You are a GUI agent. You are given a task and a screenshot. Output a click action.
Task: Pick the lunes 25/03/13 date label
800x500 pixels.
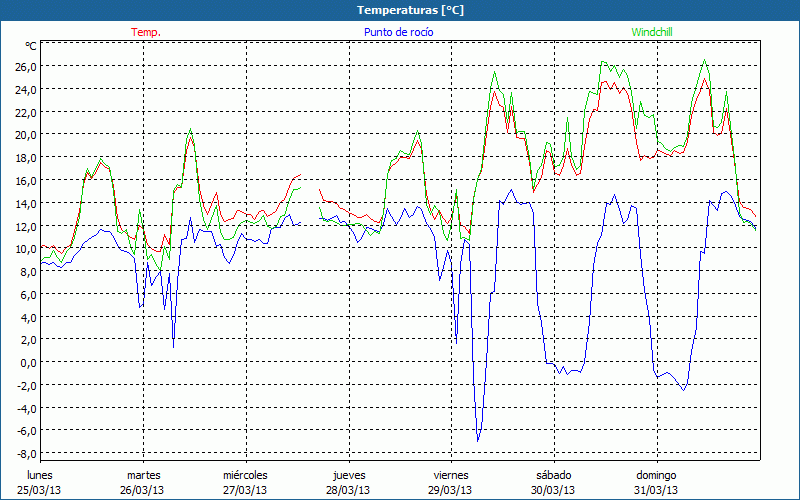pyautogui.click(x=40, y=482)
